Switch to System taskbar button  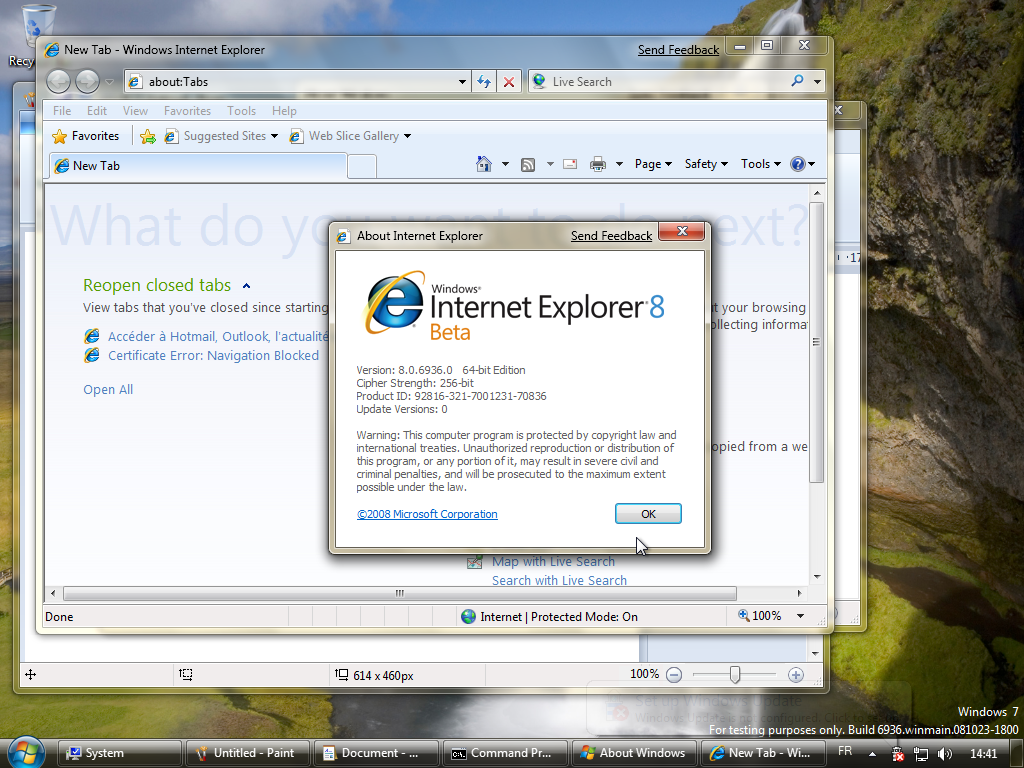tap(120, 753)
